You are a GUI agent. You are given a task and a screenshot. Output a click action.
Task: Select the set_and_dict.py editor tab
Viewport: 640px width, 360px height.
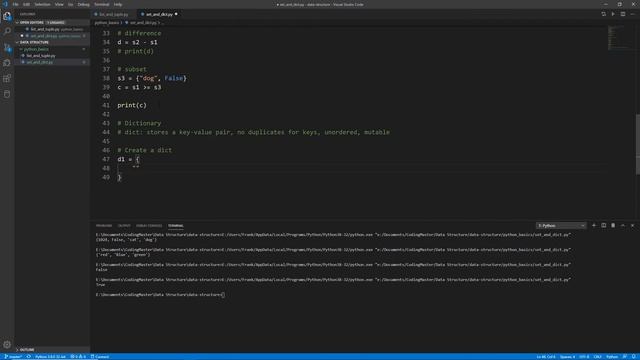(x=159, y=14)
